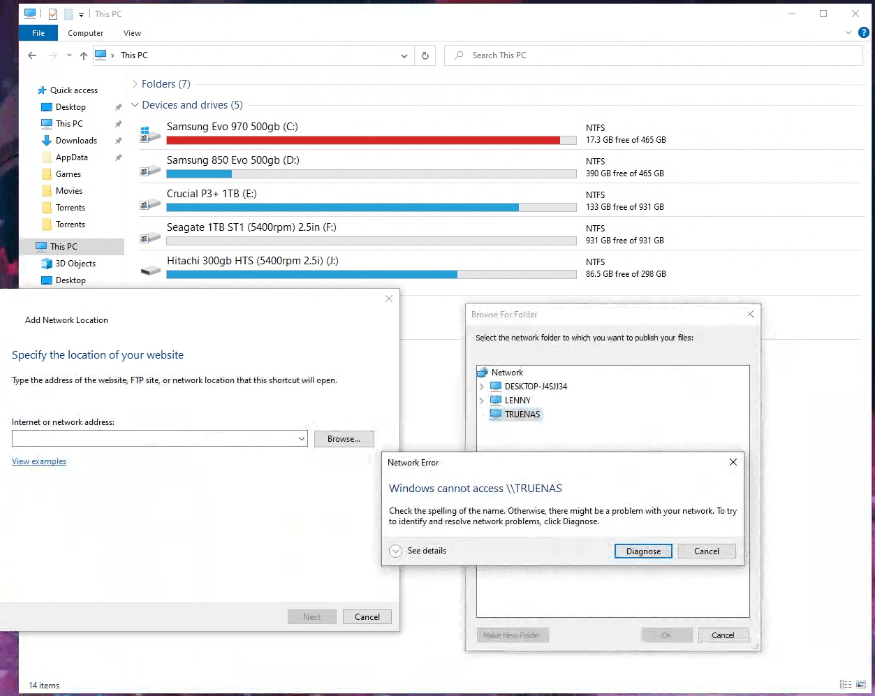Open Explorer Help icon
The width and height of the screenshot is (875, 696).
click(x=863, y=33)
